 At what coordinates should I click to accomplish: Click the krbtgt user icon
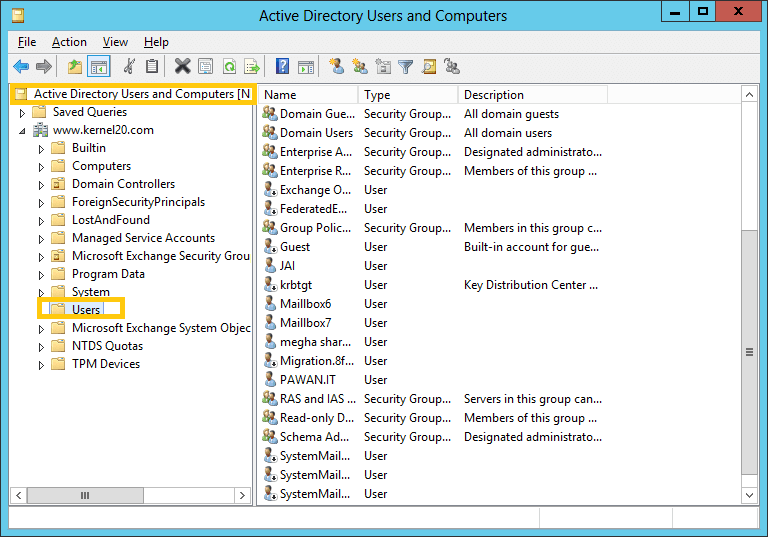click(270, 284)
